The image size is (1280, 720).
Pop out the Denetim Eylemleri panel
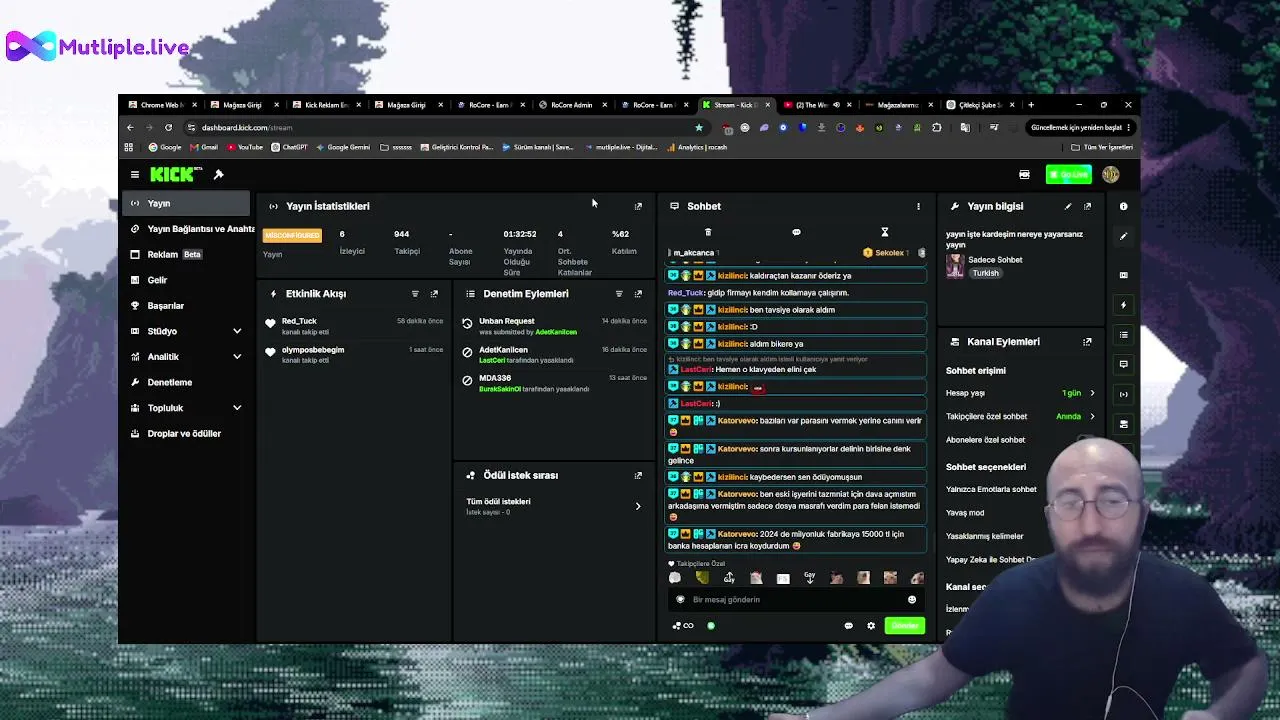(x=638, y=294)
